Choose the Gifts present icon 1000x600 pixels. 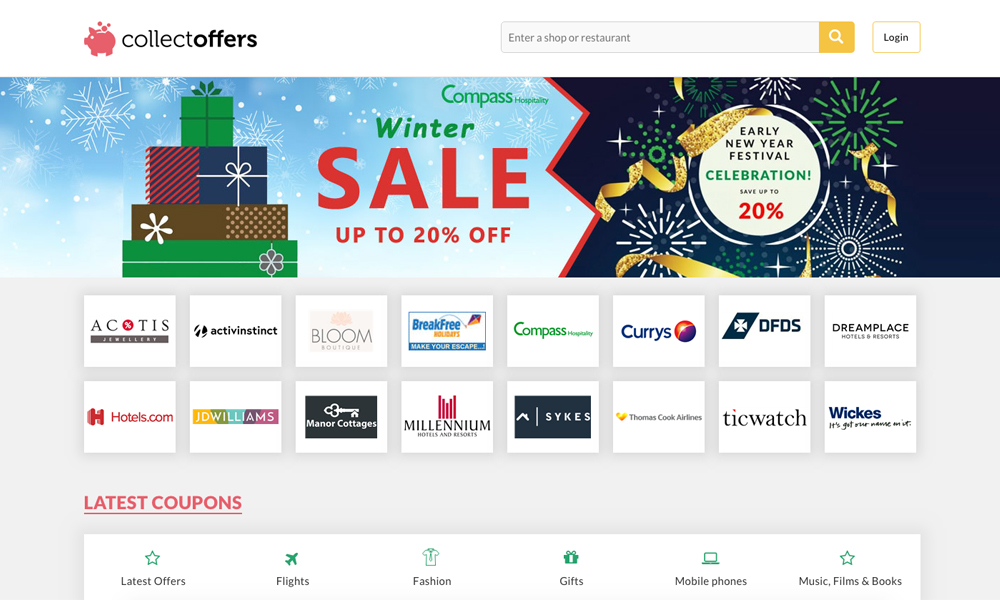click(x=571, y=557)
